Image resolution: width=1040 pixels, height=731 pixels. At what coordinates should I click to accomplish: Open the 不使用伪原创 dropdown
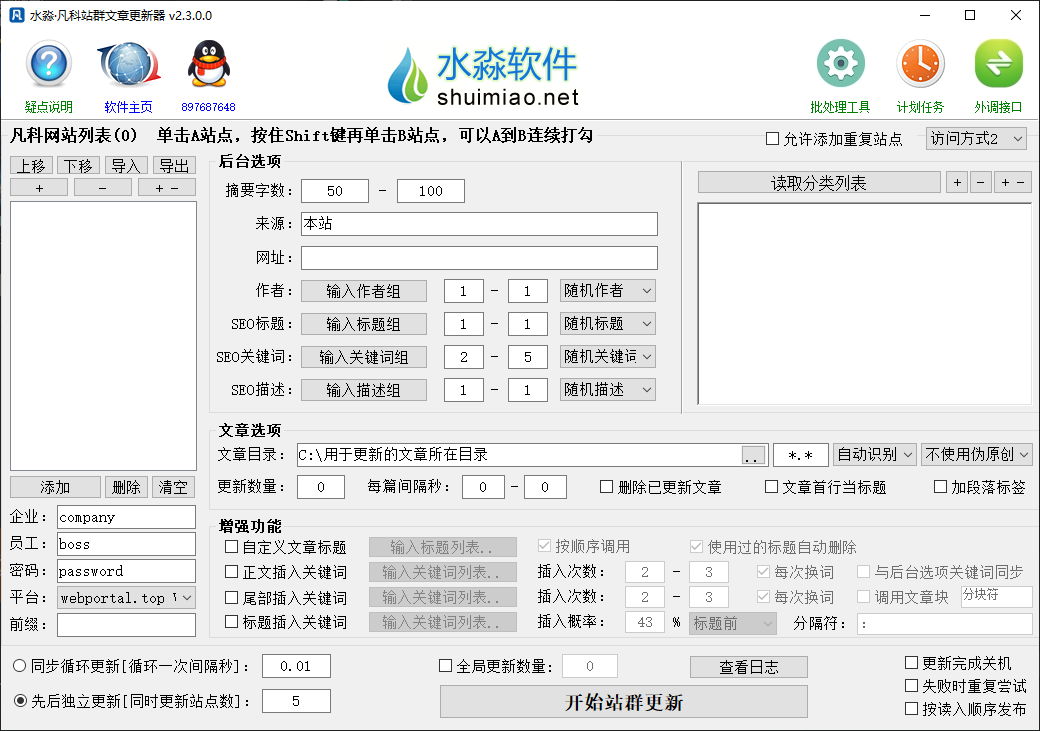[976, 454]
